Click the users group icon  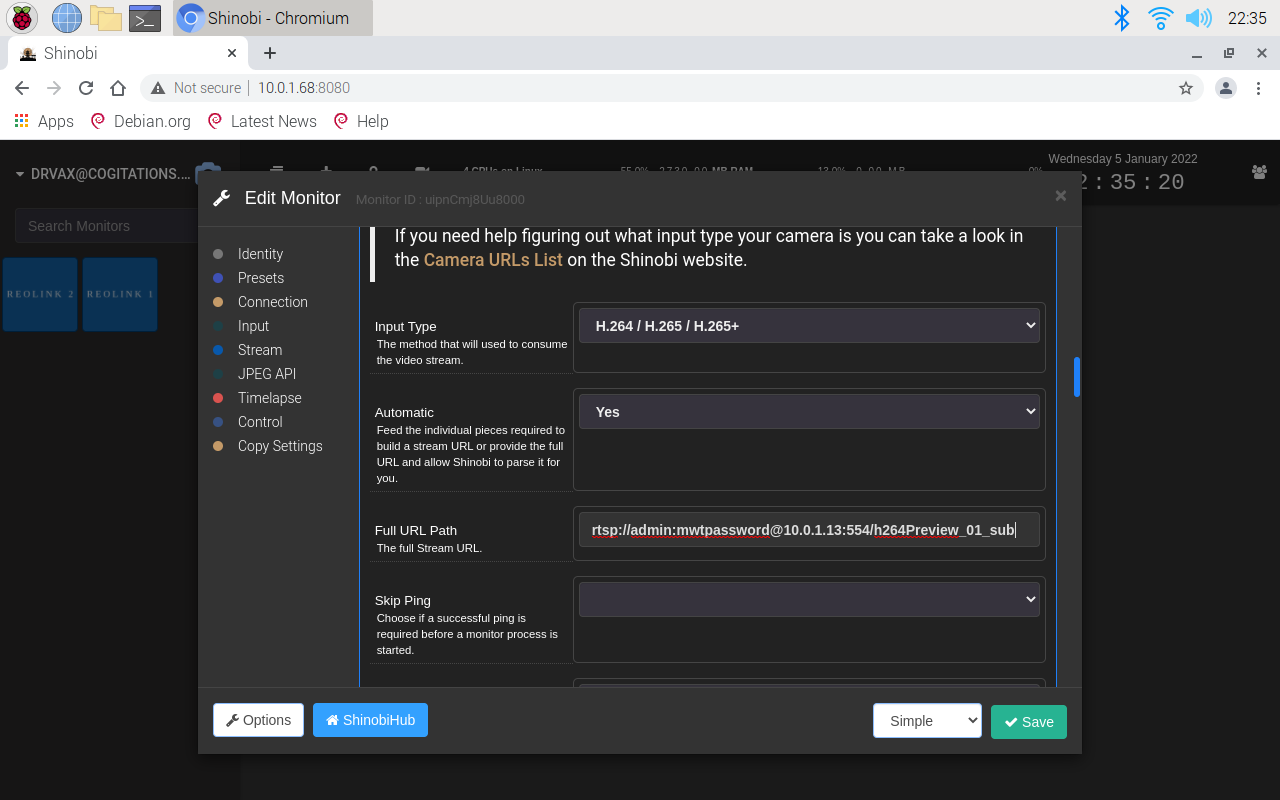pos(1259,172)
